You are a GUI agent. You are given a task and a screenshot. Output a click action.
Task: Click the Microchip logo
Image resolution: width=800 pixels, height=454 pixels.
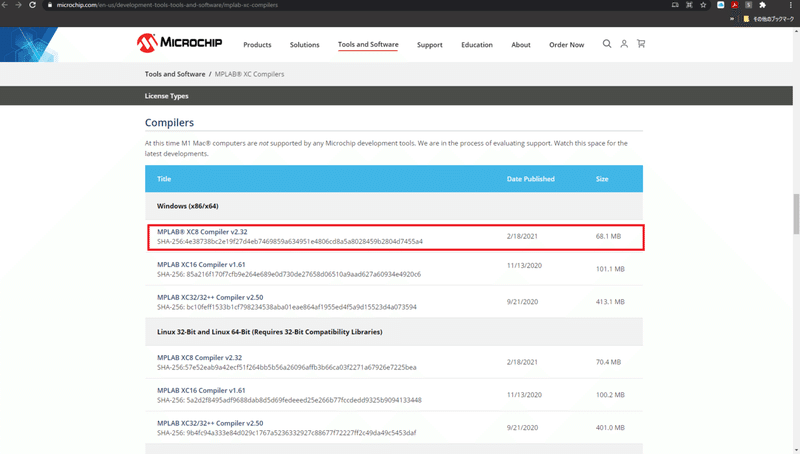[x=179, y=43]
